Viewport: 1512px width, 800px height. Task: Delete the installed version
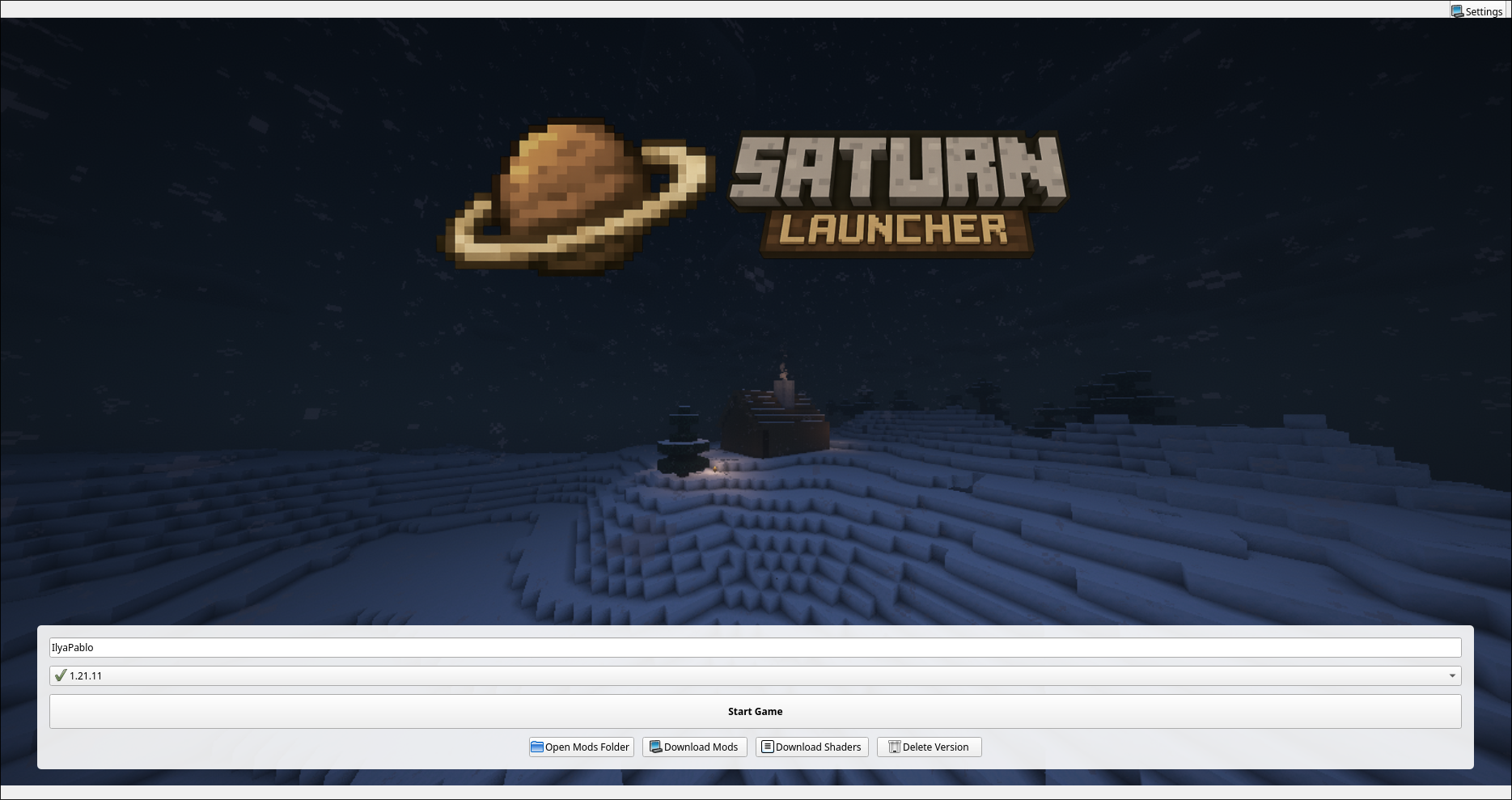click(929, 747)
